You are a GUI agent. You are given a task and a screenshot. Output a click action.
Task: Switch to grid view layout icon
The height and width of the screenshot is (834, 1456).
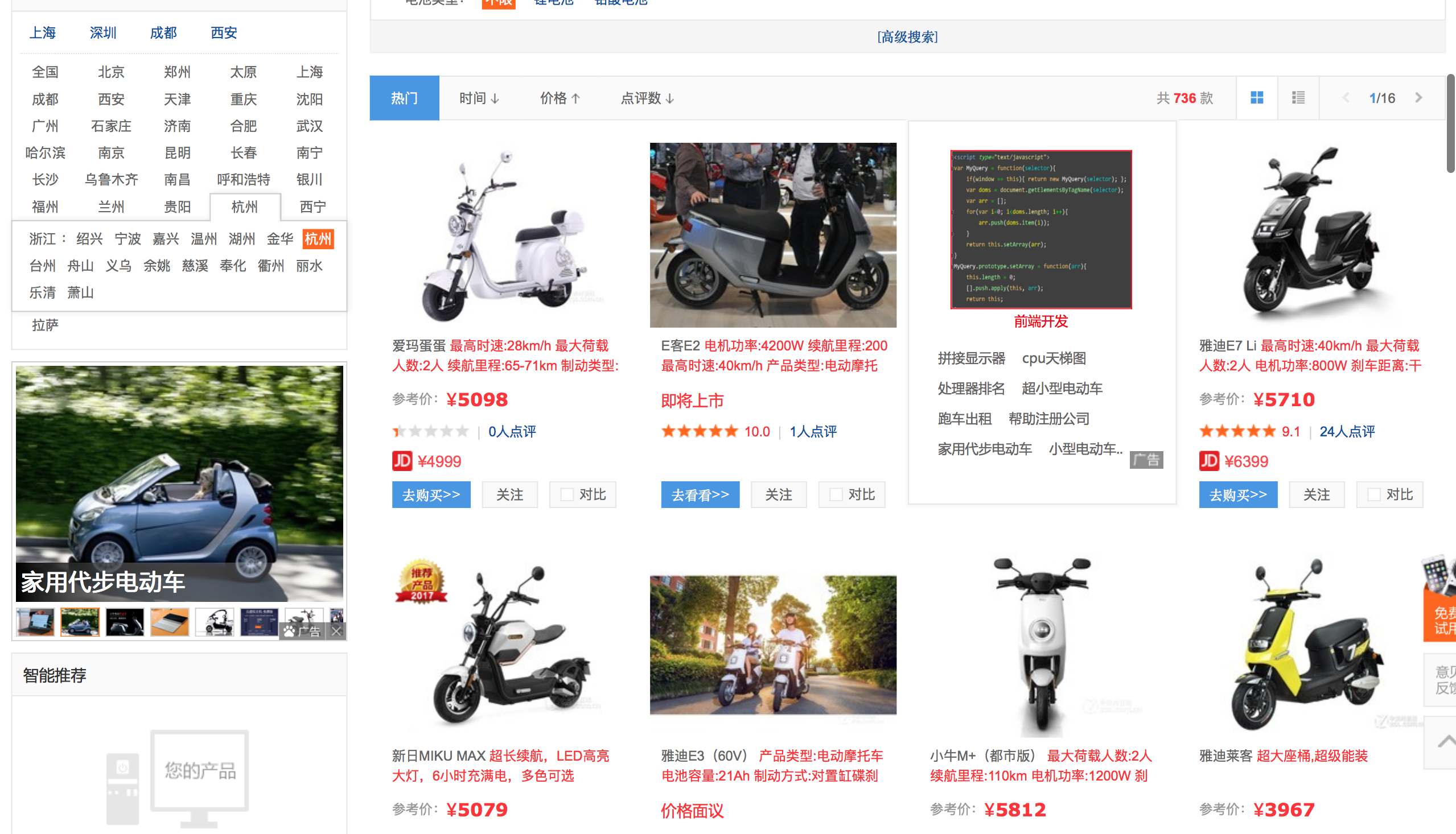coord(1257,98)
